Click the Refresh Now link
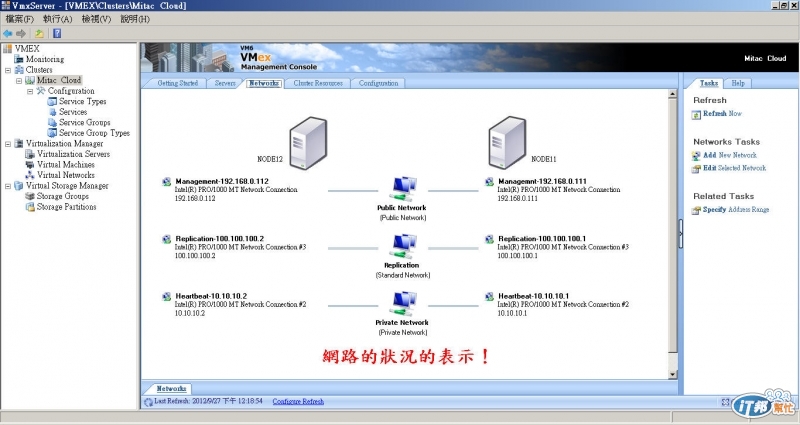Screen dimensions: 800x425 tap(722, 114)
